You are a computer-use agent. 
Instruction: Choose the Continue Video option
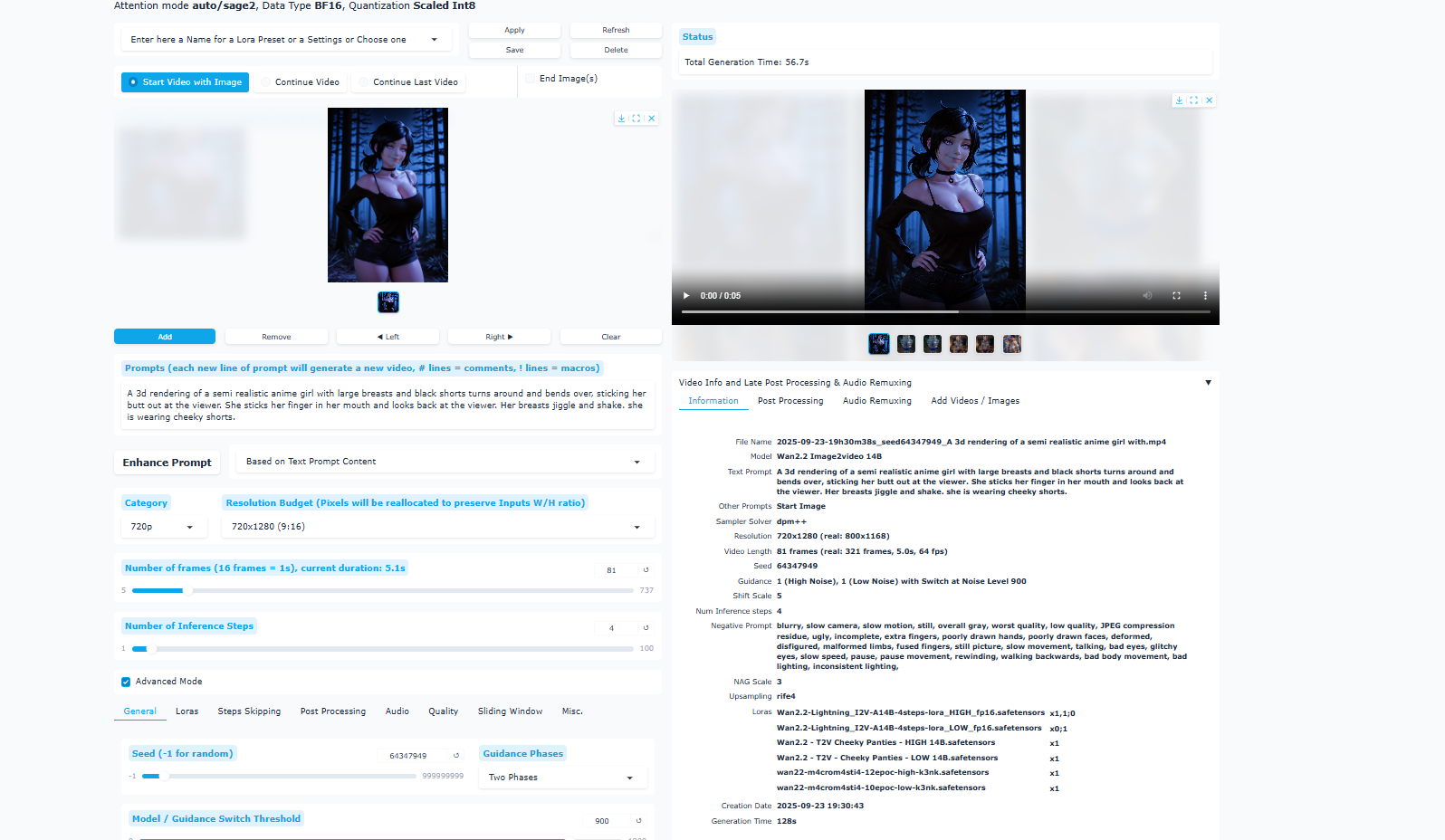[301, 82]
